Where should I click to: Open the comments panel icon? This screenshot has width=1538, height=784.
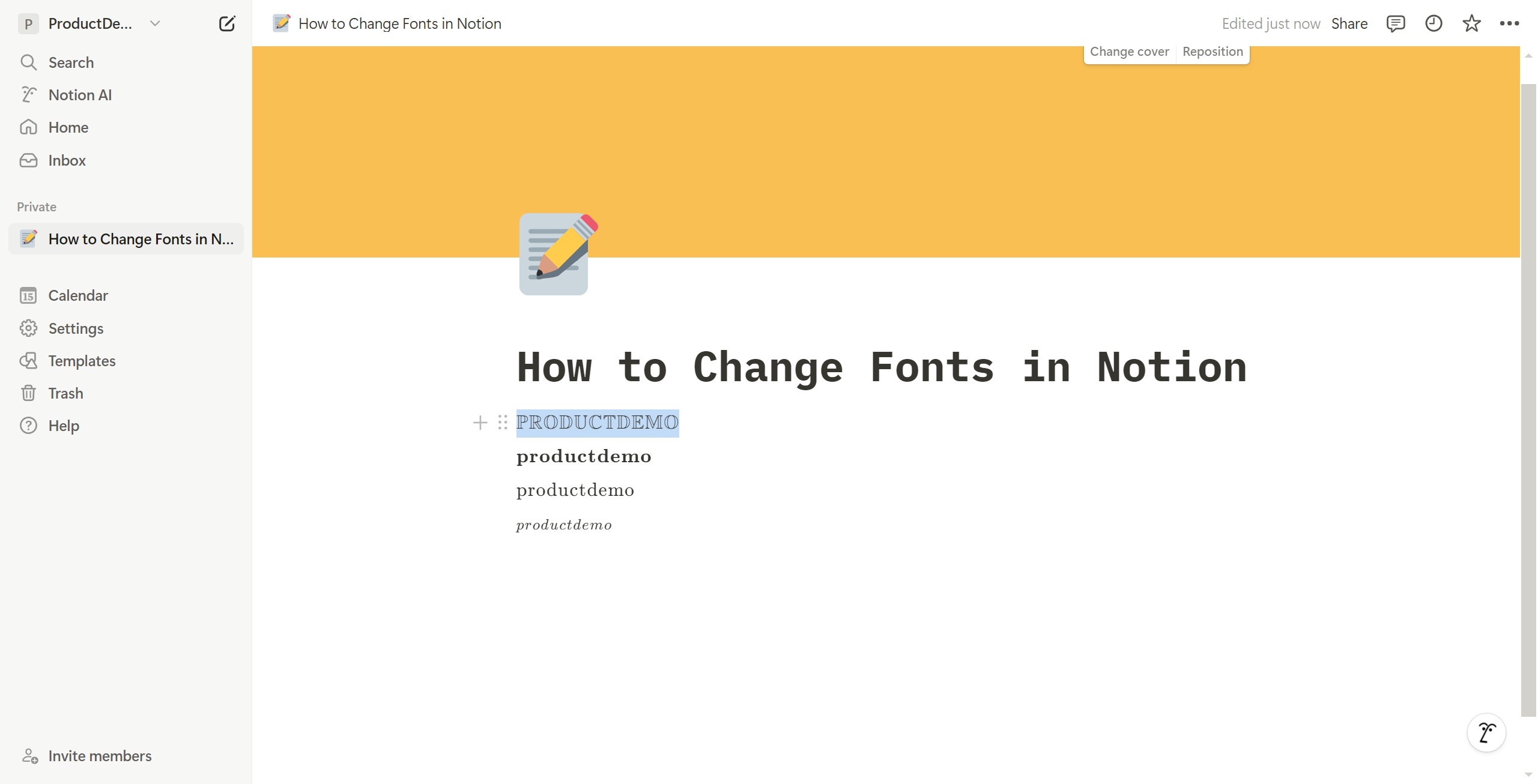(x=1395, y=23)
